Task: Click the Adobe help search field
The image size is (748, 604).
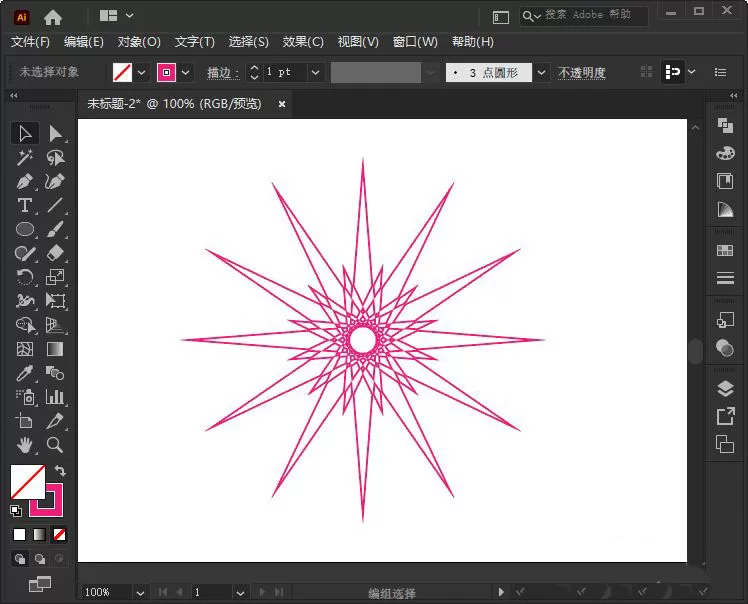Action: click(584, 16)
